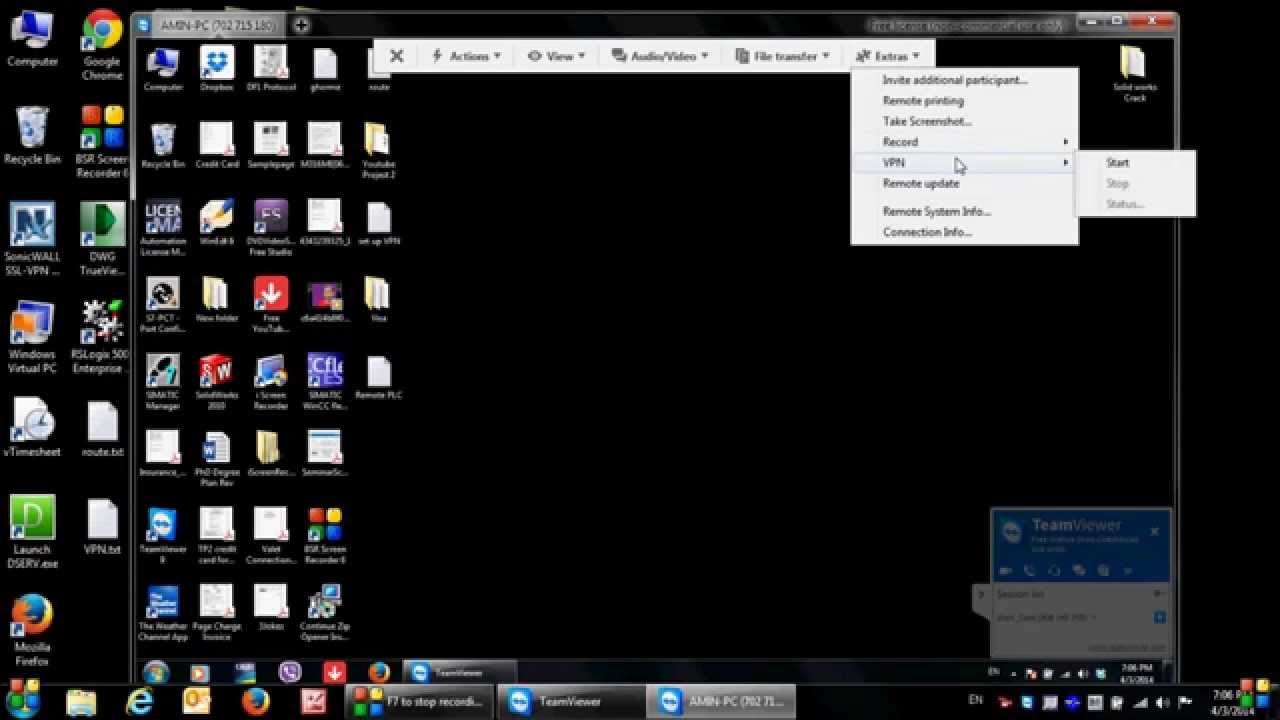Open Google Chrome local desktop shortcut
Viewport: 1280px width, 720px height.
[102, 45]
